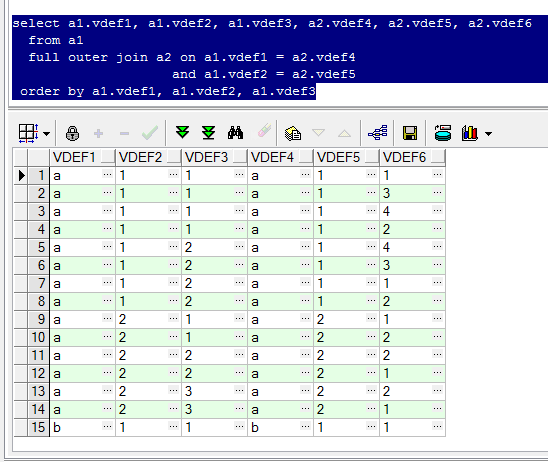Select row 15 by its row number
Screen dimensions: 548x462
point(38,427)
